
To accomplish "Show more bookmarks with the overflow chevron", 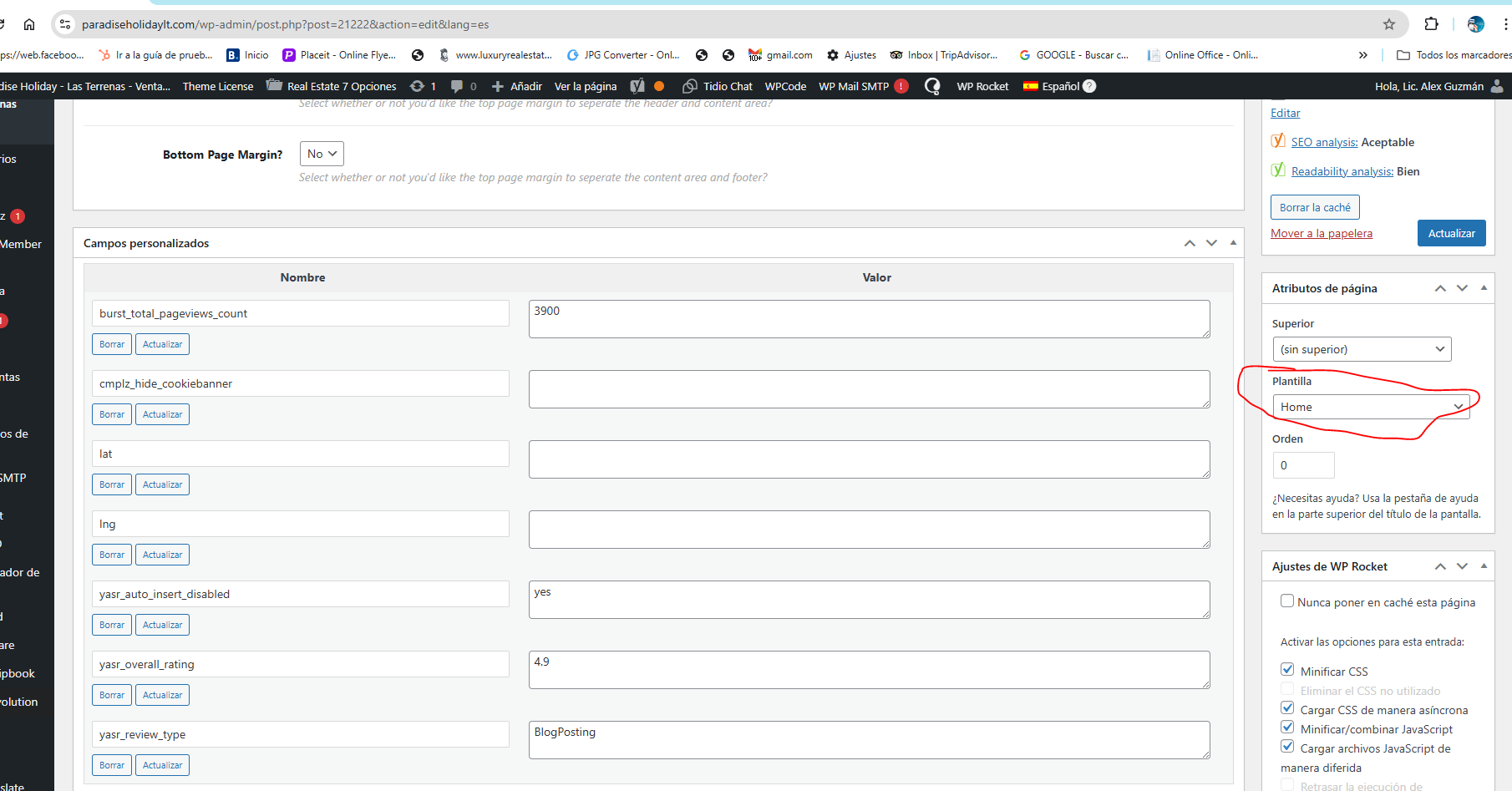I will coord(1363,55).
